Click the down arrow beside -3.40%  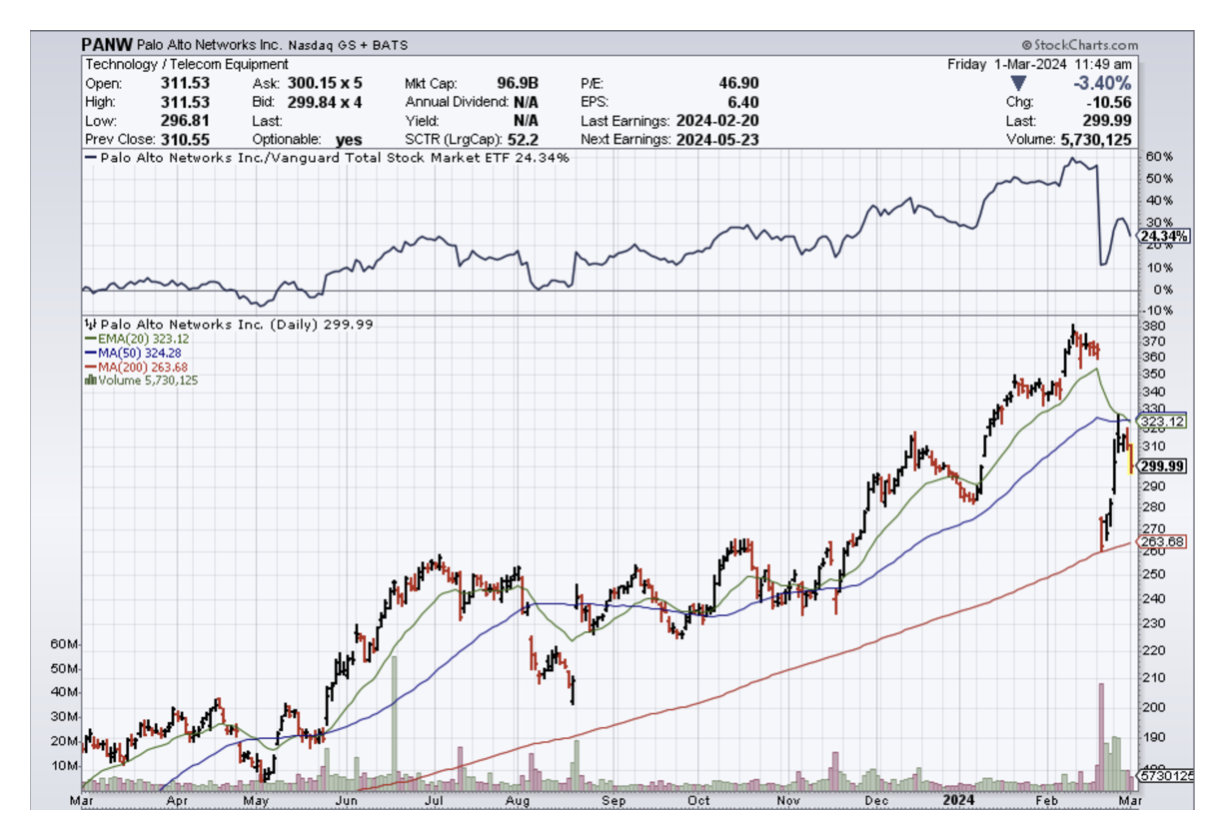pos(1019,83)
